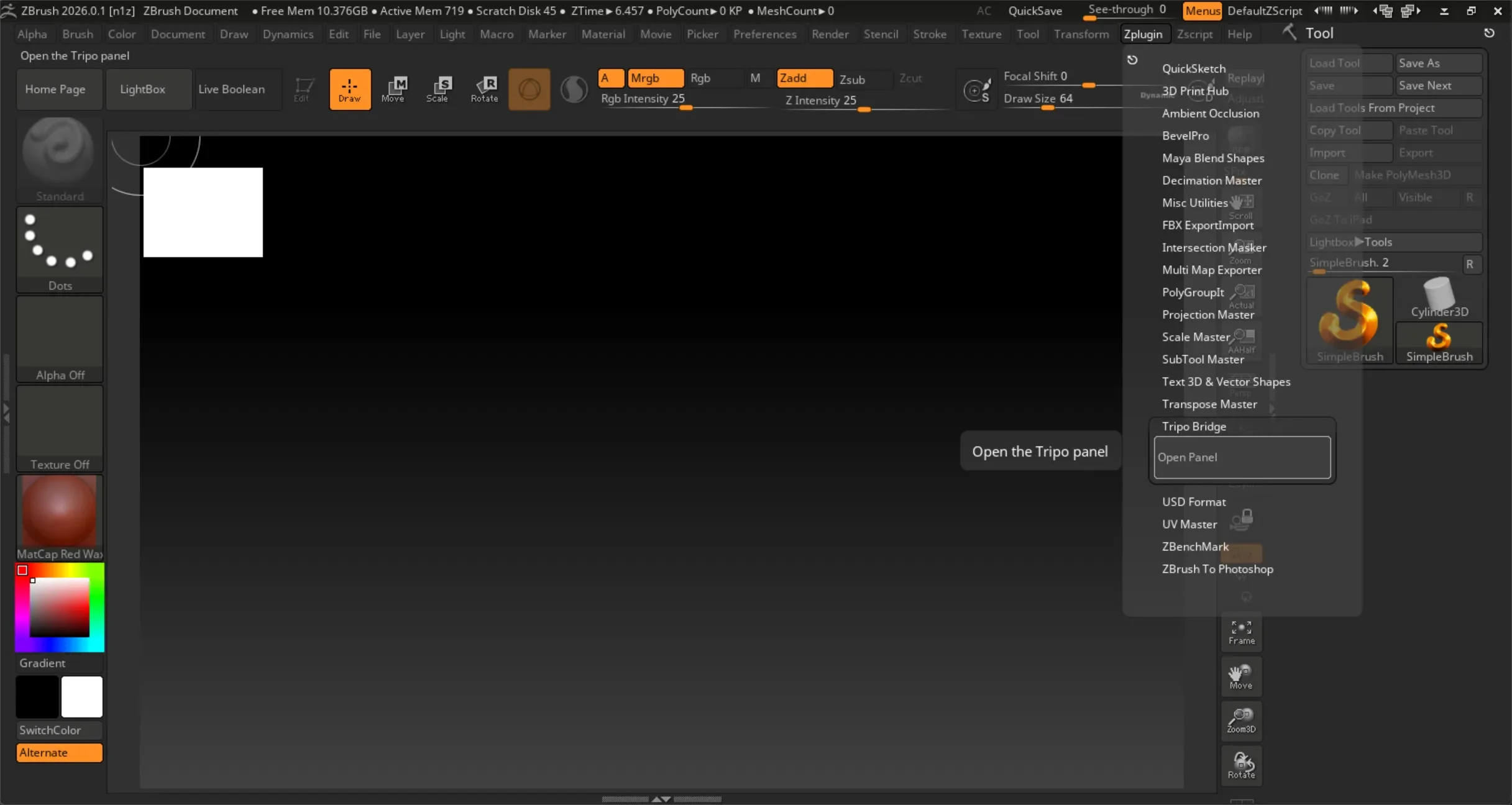The width and height of the screenshot is (1512, 805).
Task: Collapse the Tripo Bridge section
Action: tap(1194, 426)
